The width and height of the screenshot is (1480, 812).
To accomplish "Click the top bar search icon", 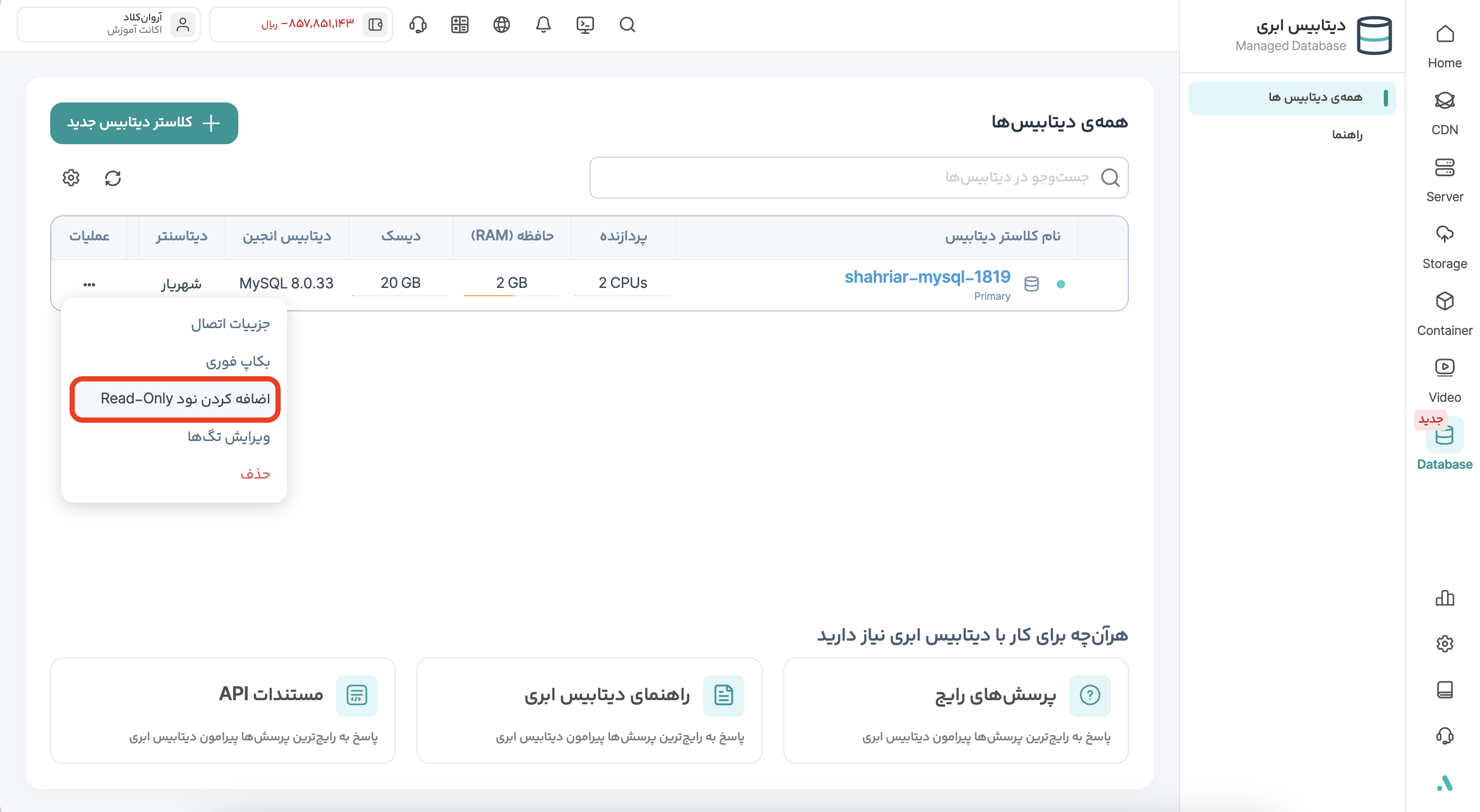I will click(627, 25).
